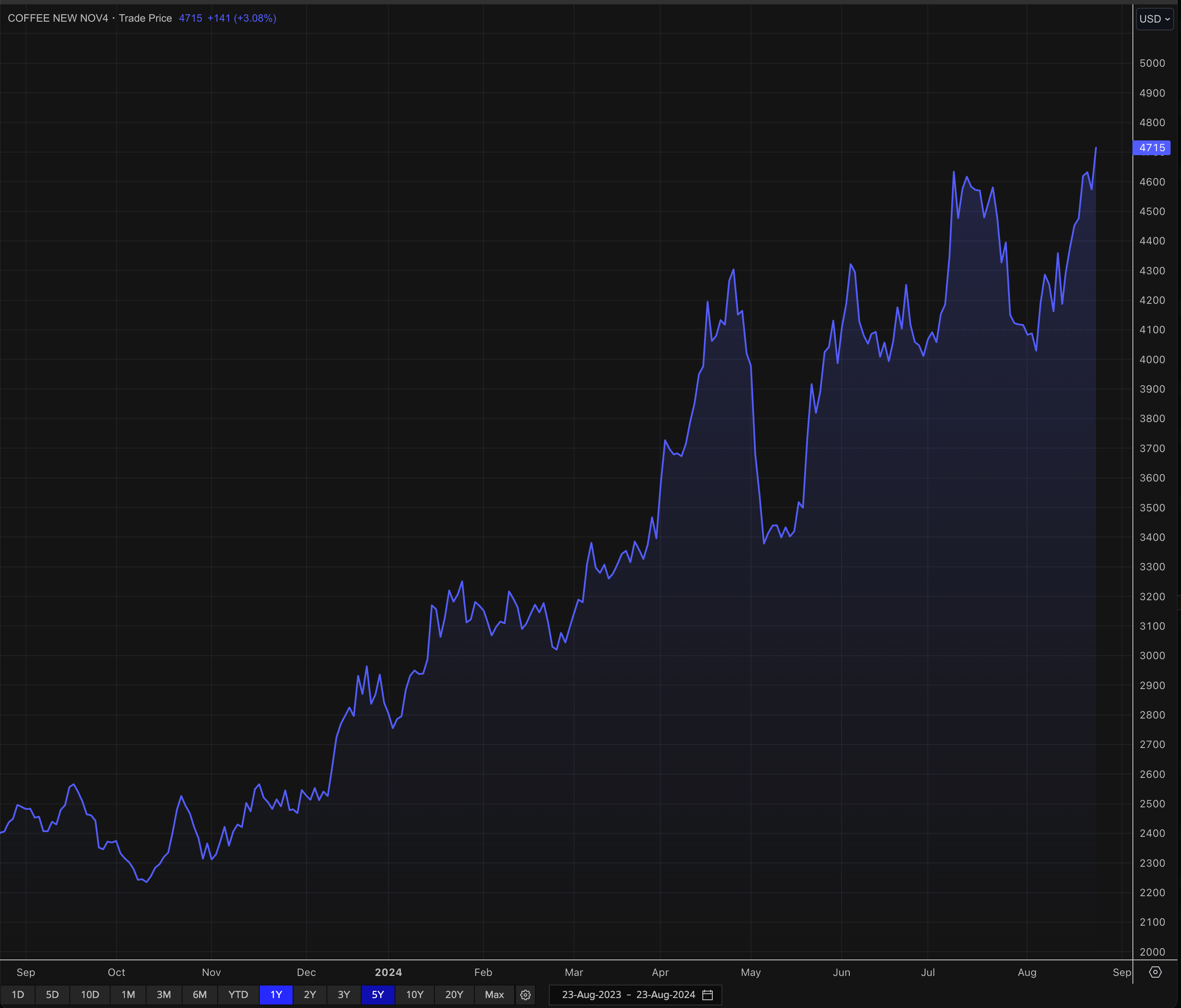
Task: Choose the 10Y time range
Action: (414, 995)
